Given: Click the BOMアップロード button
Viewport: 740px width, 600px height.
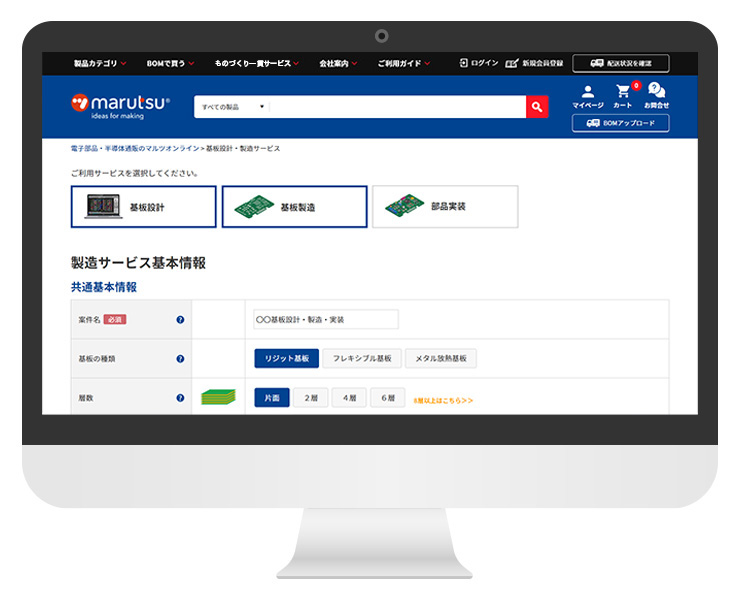Looking at the screenshot, I should 621,123.
